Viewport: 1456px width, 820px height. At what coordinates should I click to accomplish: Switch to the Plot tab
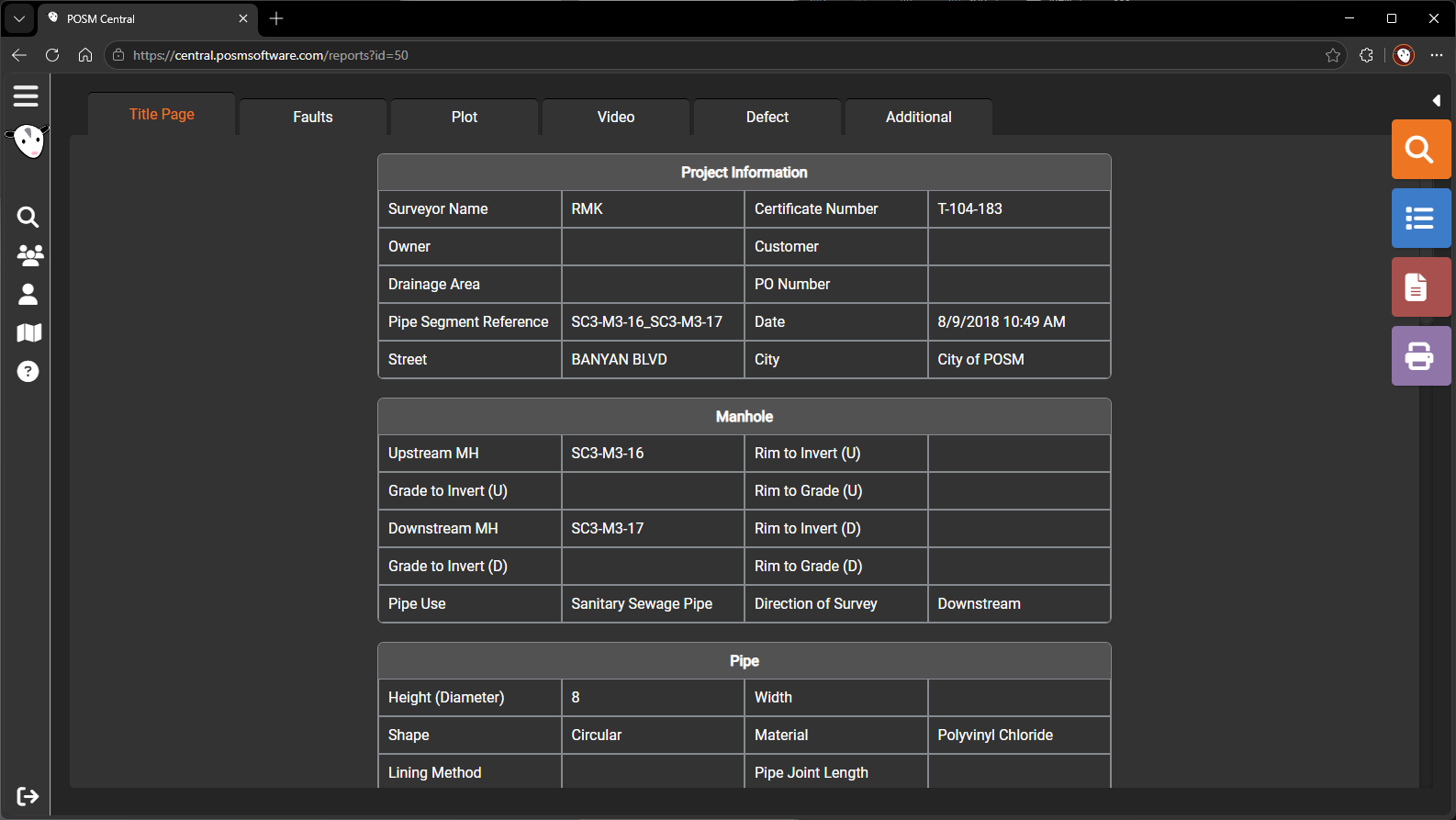point(465,117)
